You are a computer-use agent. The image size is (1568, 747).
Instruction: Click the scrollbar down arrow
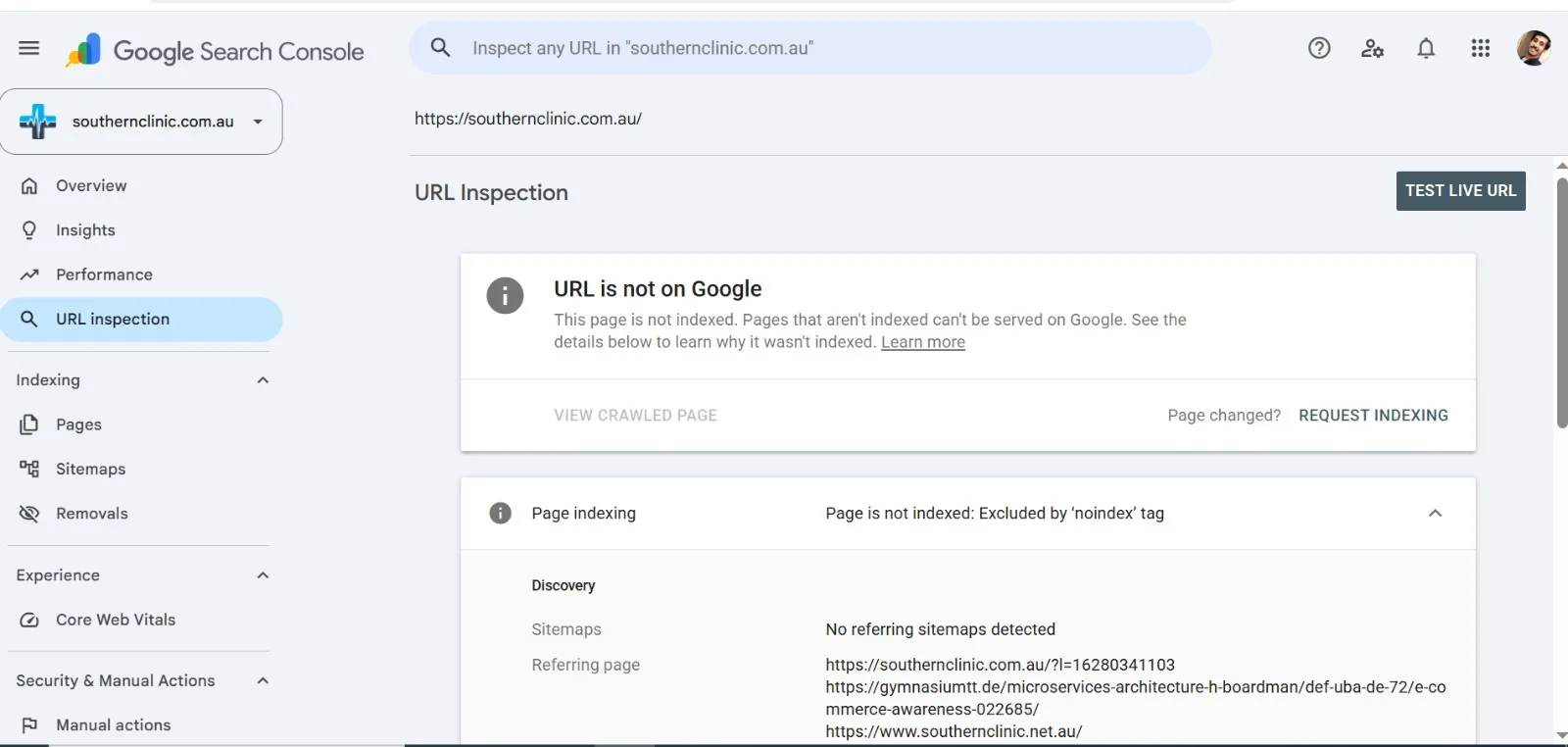(x=1562, y=735)
